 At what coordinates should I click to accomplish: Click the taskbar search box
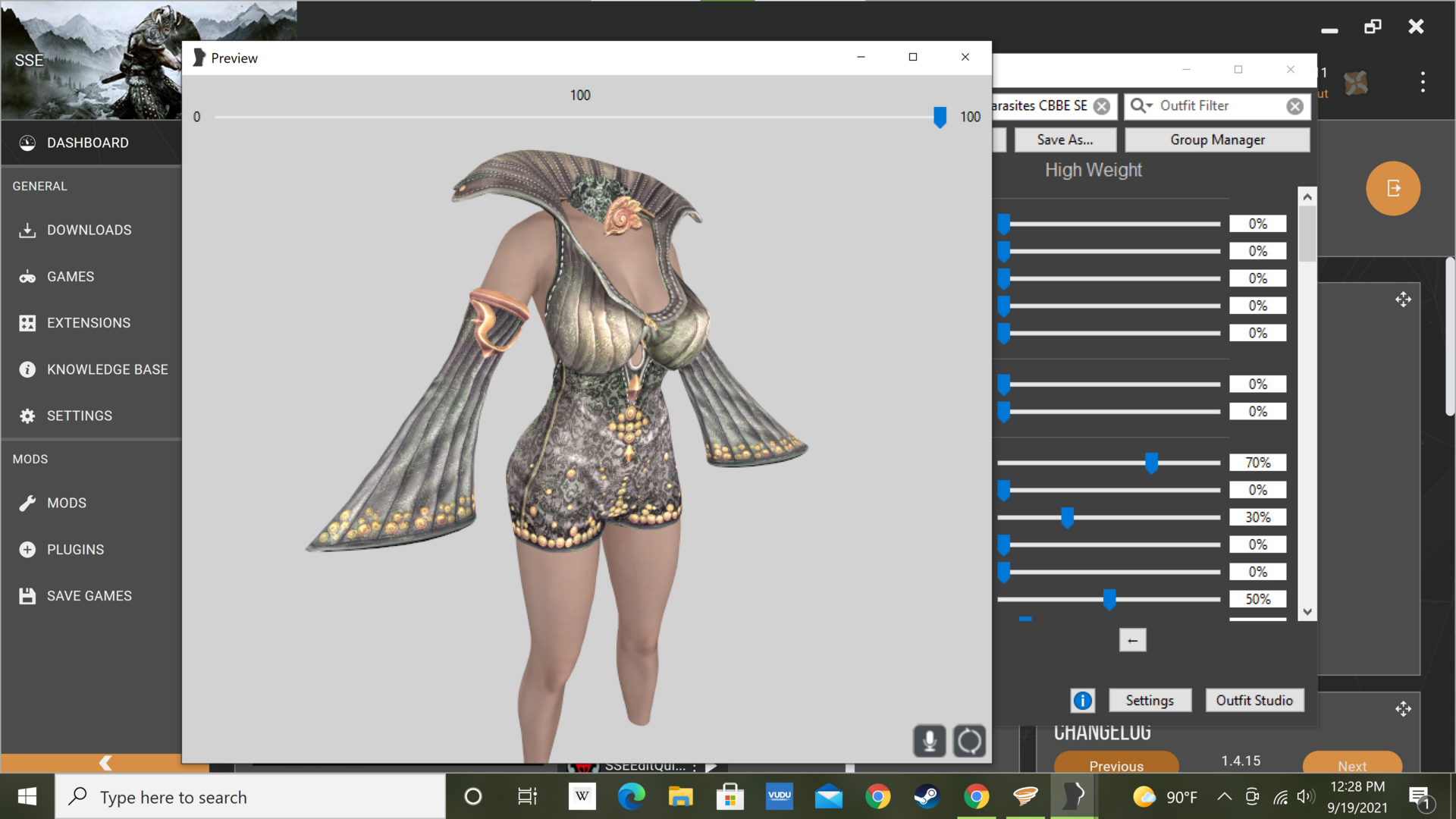click(250, 797)
